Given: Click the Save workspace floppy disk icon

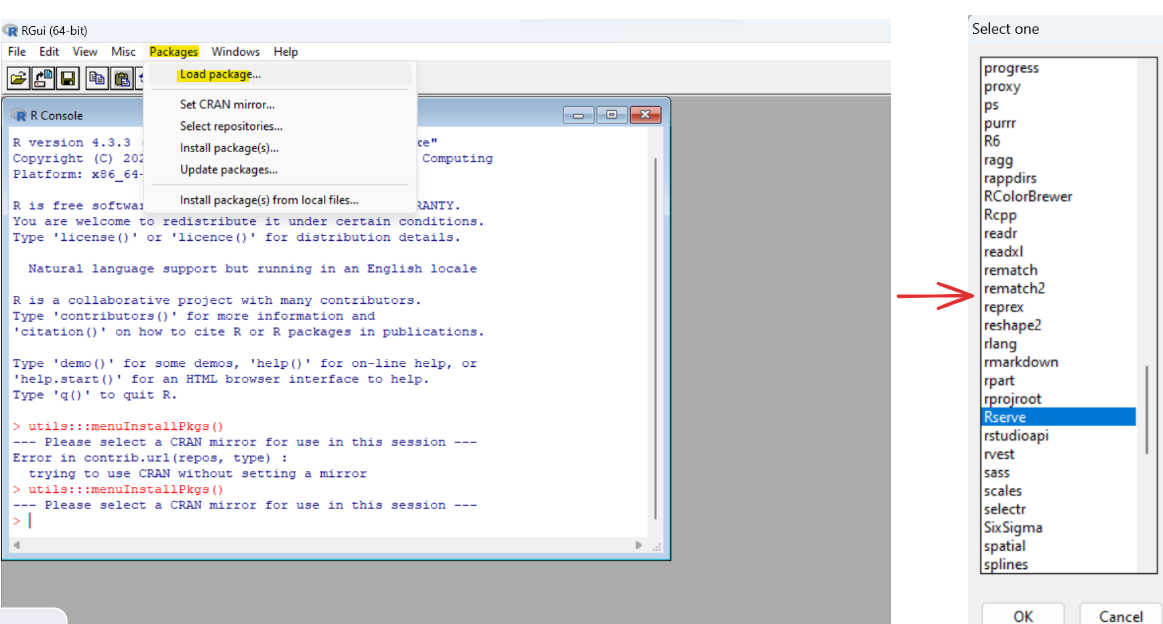Looking at the screenshot, I should (67, 78).
